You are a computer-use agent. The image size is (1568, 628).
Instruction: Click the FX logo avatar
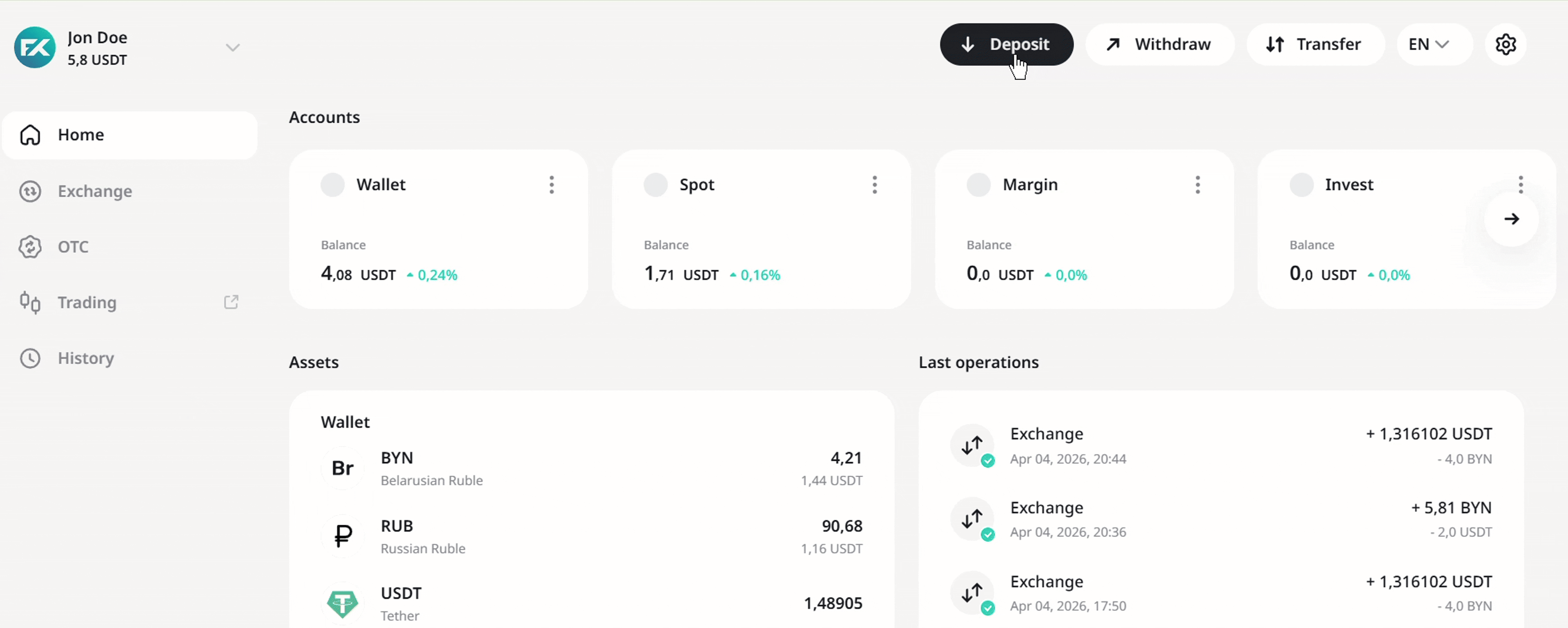35,47
